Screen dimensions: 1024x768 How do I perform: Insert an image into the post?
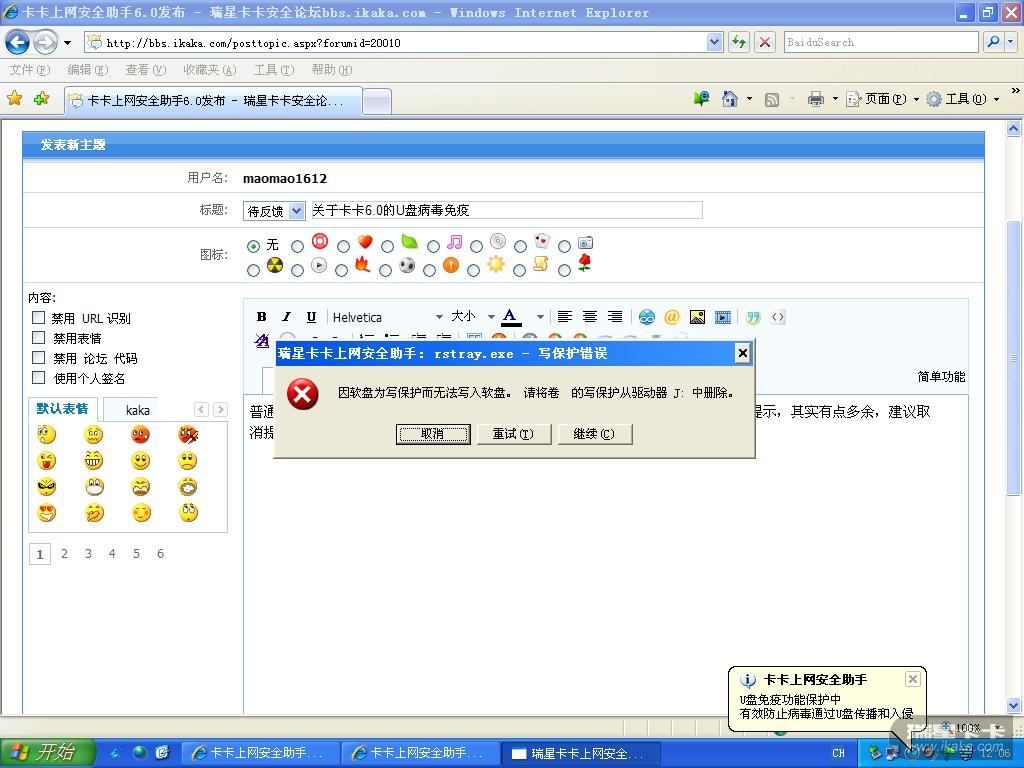[697, 317]
